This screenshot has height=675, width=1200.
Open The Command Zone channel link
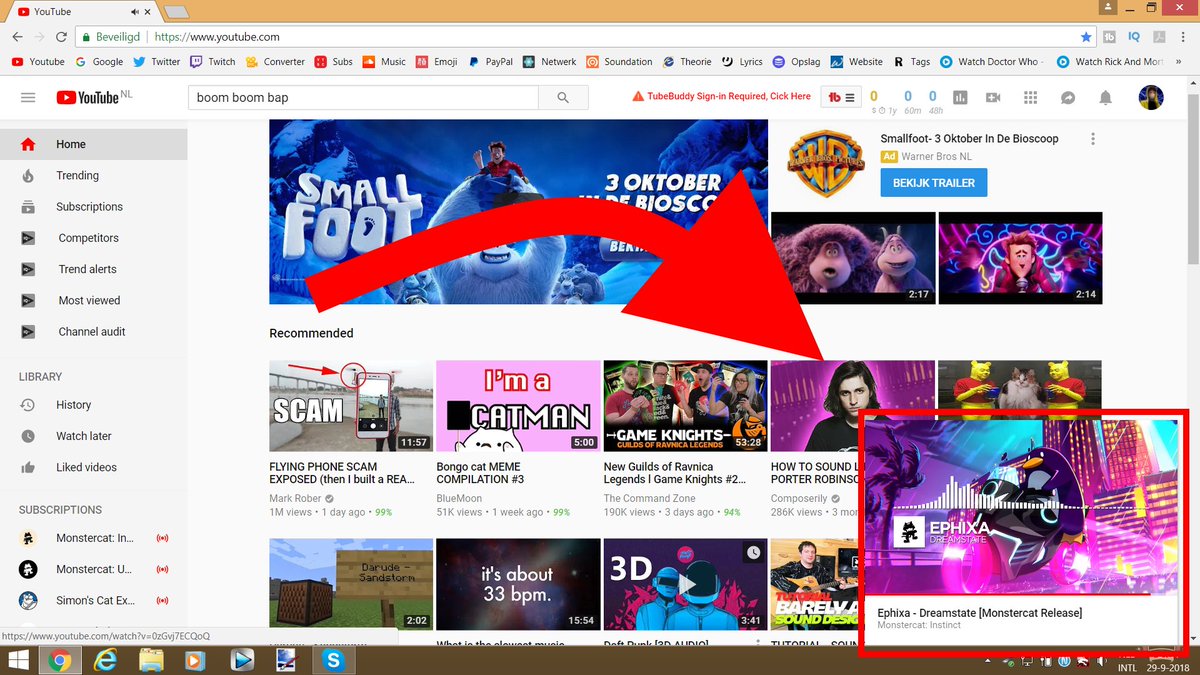[x=650, y=498]
